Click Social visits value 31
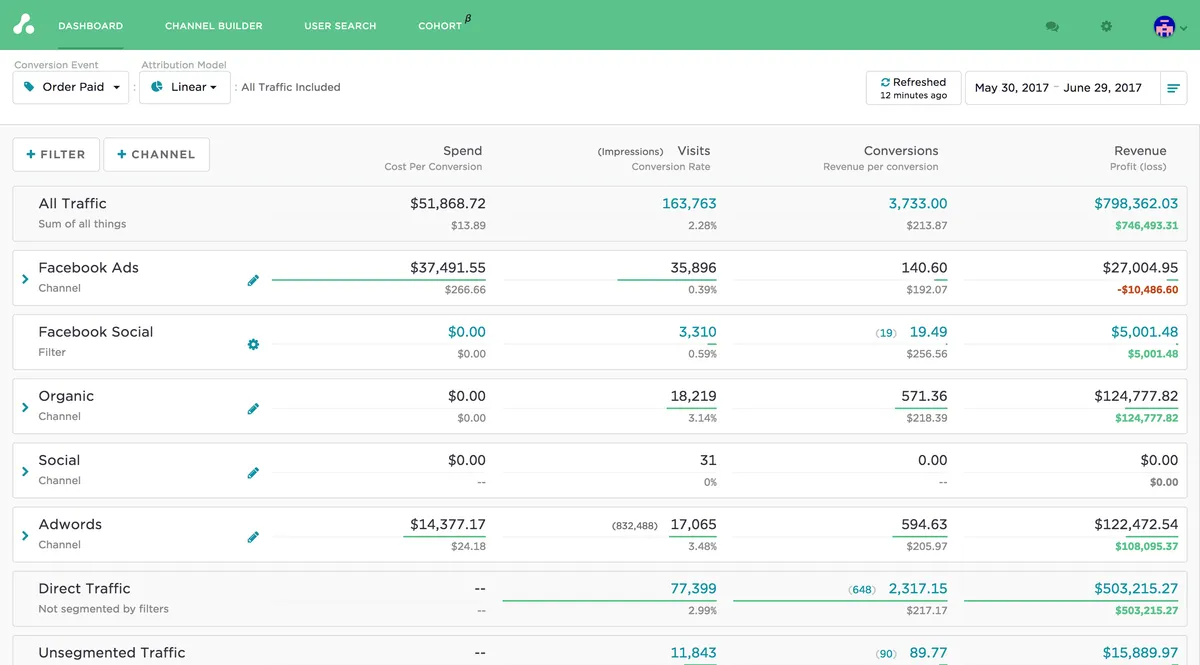The image size is (1200, 665). coord(708,460)
